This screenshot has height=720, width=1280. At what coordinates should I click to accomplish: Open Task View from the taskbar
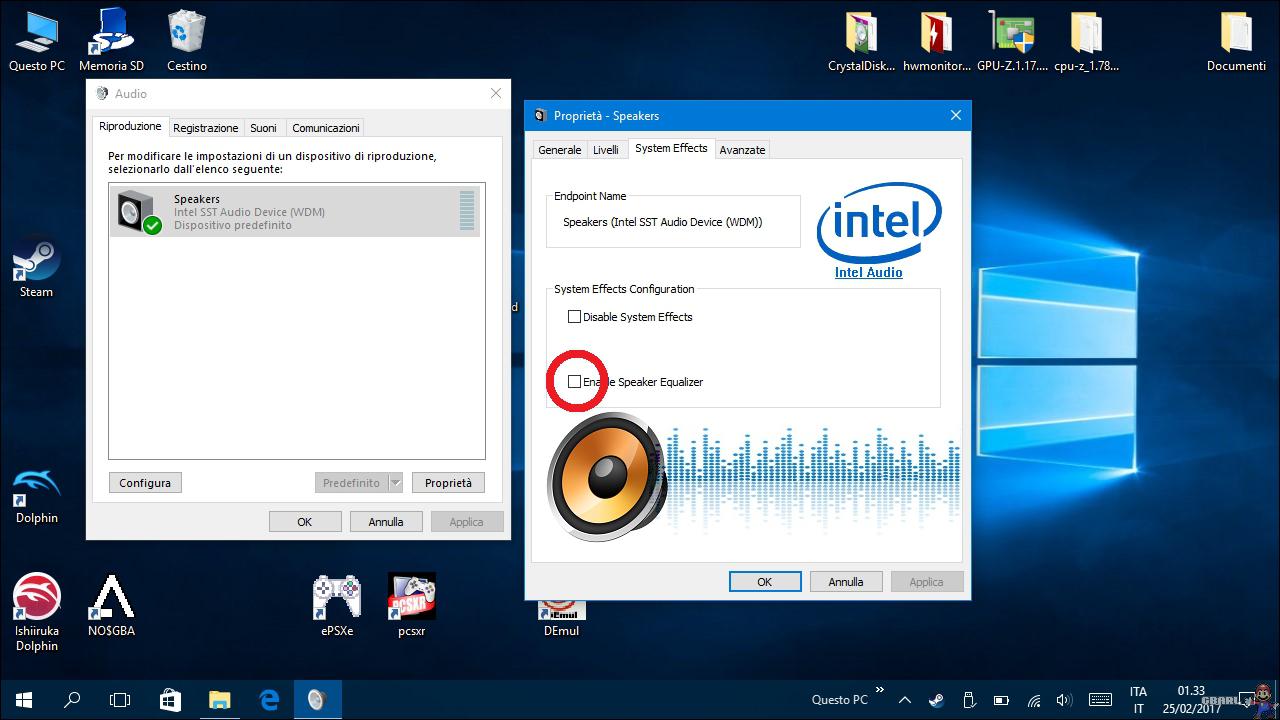(x=120, y=700)
